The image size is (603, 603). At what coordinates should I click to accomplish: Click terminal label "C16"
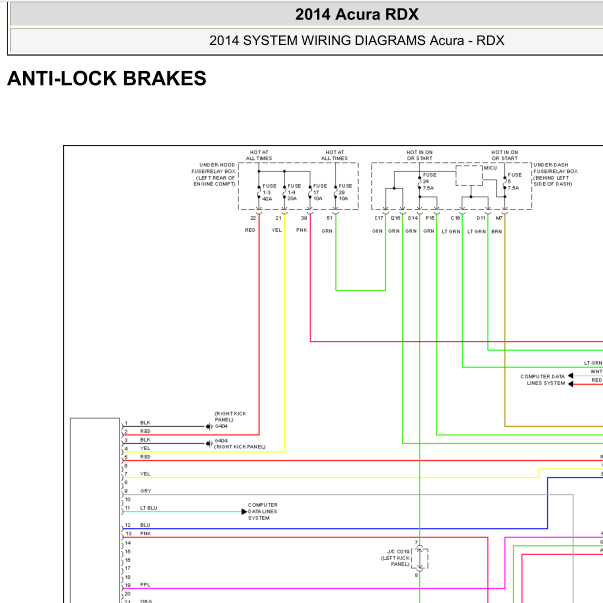(x=455, y=218)
